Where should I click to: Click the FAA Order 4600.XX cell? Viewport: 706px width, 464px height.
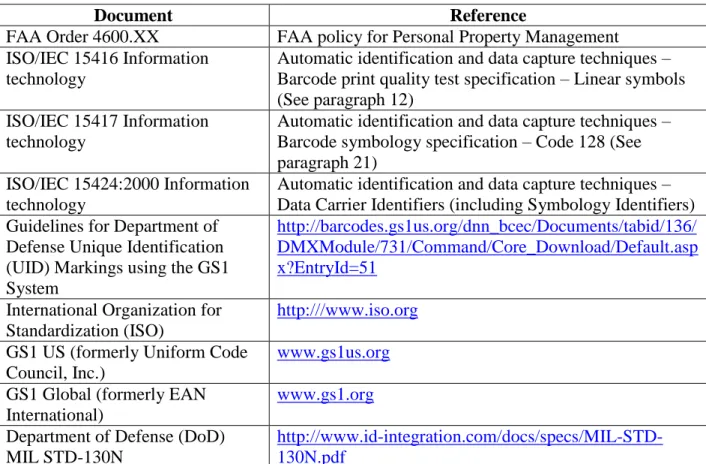pos(134,36)
